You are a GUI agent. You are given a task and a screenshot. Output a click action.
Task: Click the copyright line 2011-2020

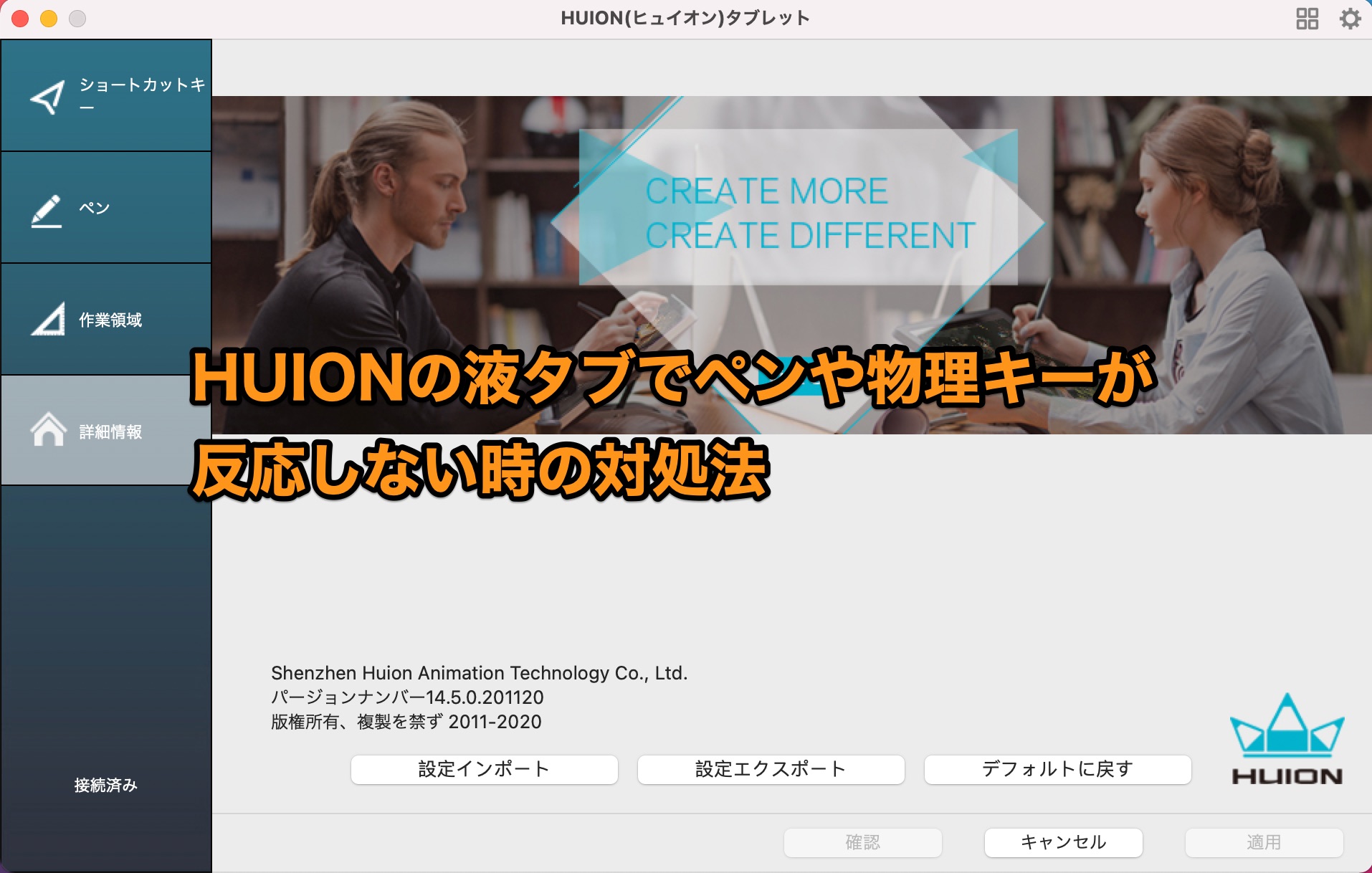(x=406, y=722)
